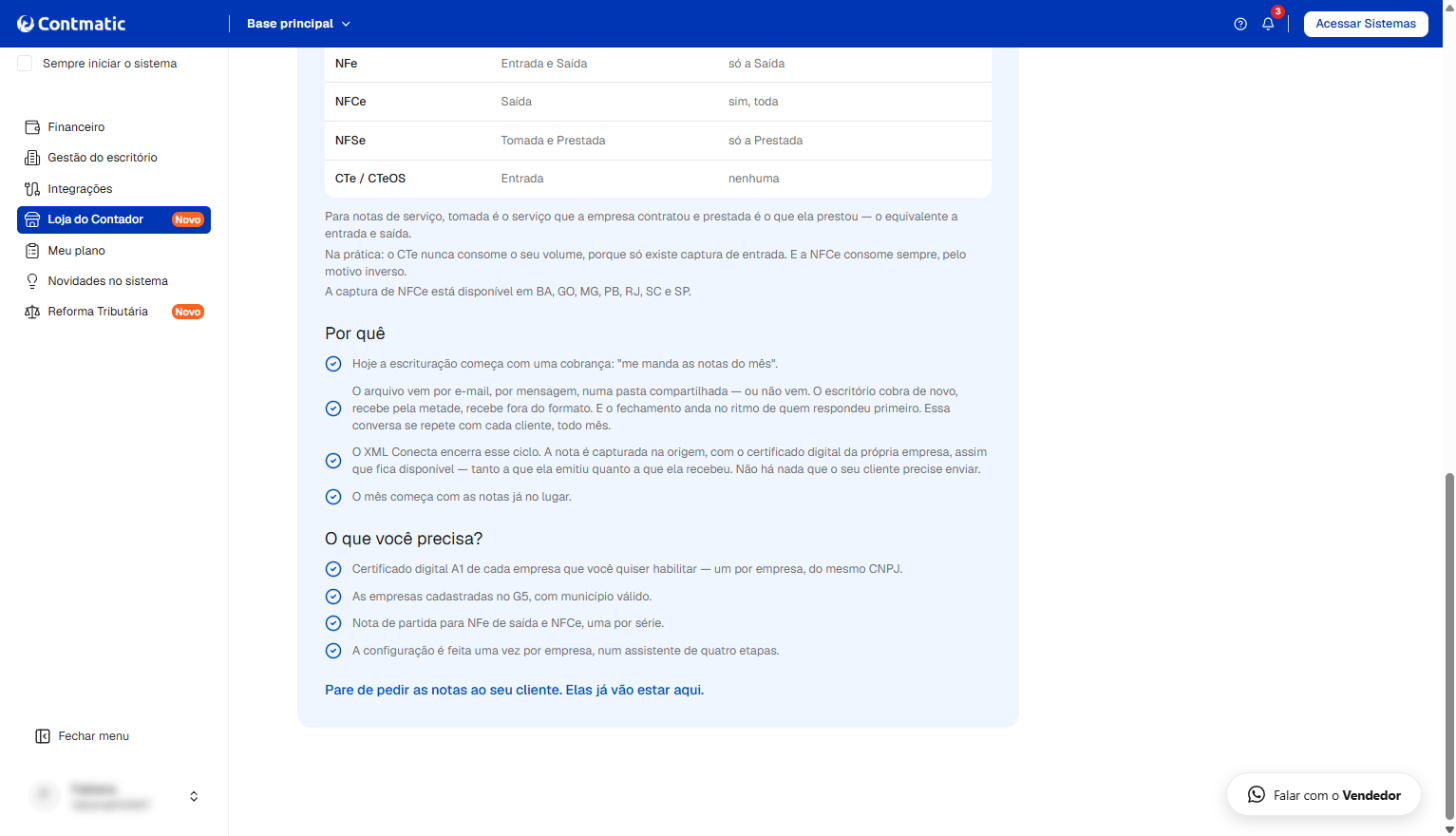This screenshot has width=1456, height=836.
Task: Click 'O mês começa com as notas' line
Action: click(462, 497)
